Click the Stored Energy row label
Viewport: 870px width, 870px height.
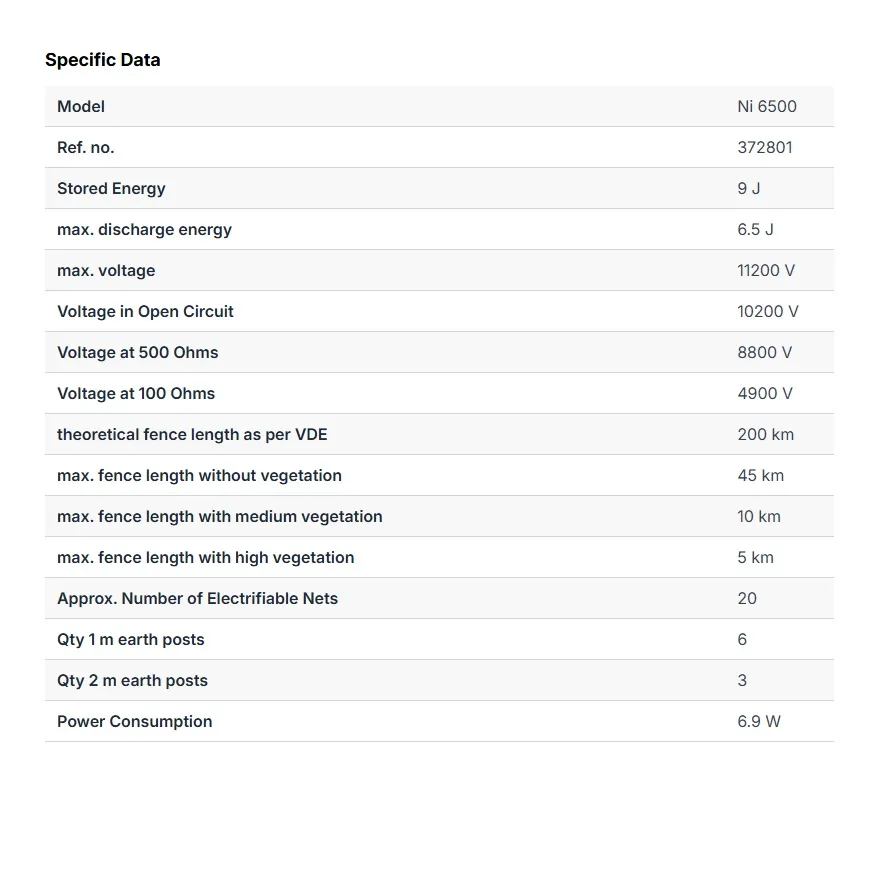[x=112, y=189]
